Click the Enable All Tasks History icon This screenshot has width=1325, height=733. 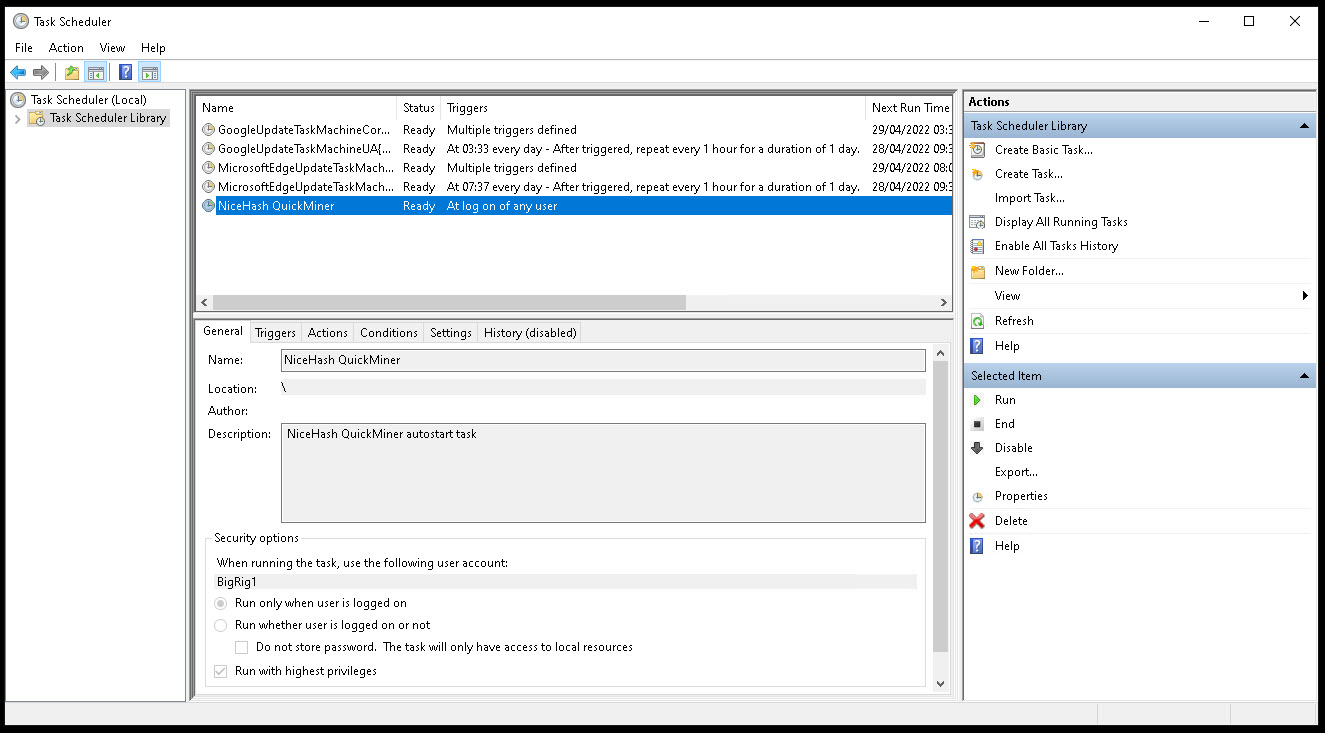point(976,245)
